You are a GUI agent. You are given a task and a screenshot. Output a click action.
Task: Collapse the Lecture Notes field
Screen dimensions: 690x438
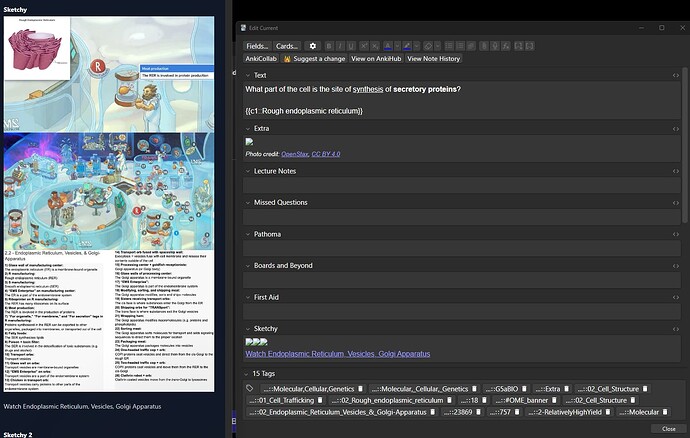(x=248, y=171)
